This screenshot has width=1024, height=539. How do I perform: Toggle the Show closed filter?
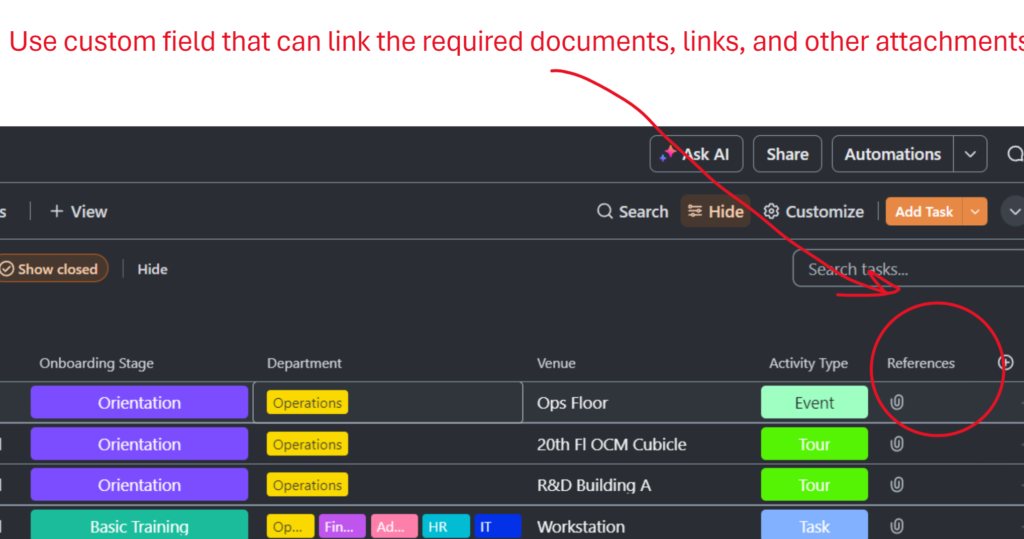coord(52,269)
